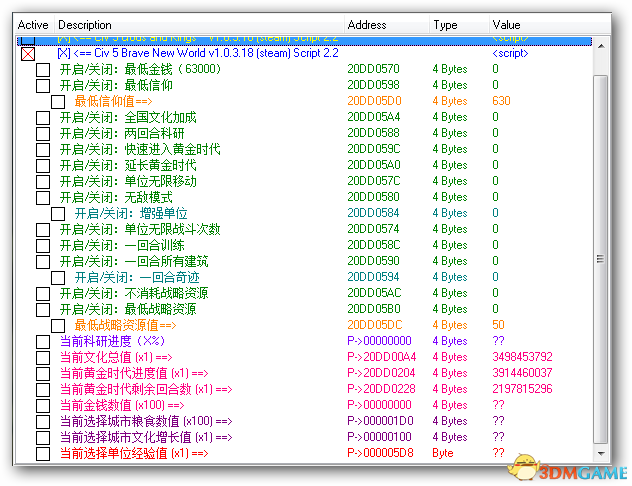The width and height of the screenshot is (632, 486).
Task: Select the 当前选择单位经验值 row description
Action: pos(134,453)
